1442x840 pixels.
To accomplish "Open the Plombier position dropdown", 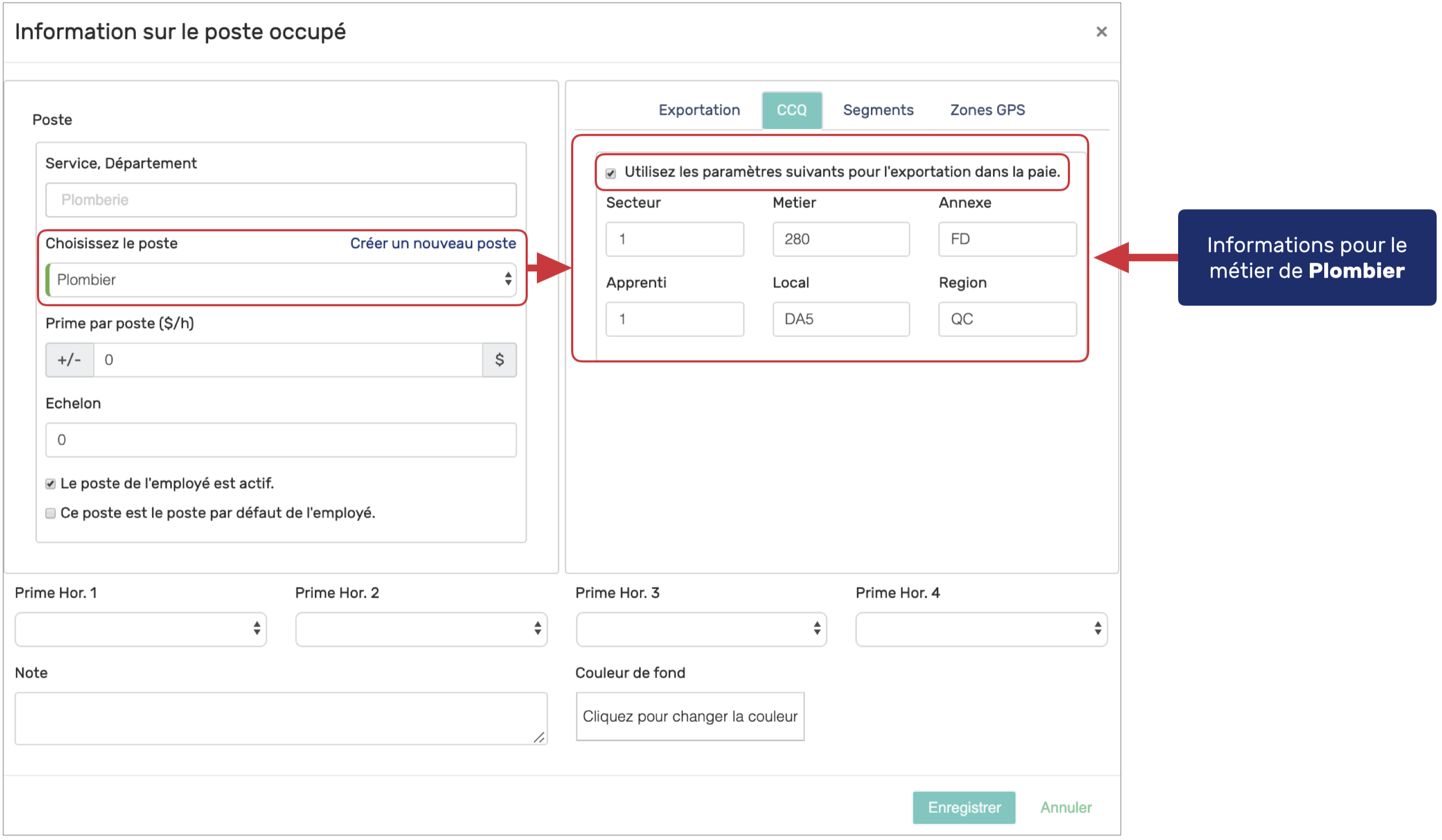I will (x=282, y=280).
